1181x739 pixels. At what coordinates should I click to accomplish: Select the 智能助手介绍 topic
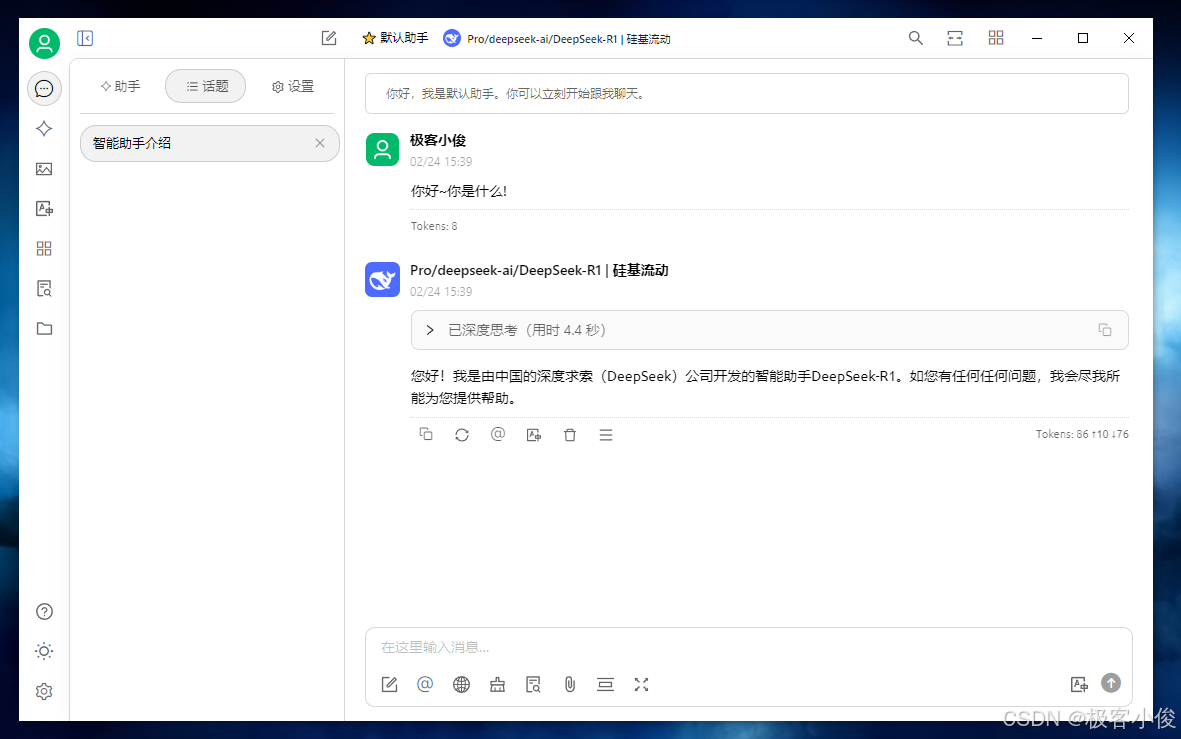(209, 143)
